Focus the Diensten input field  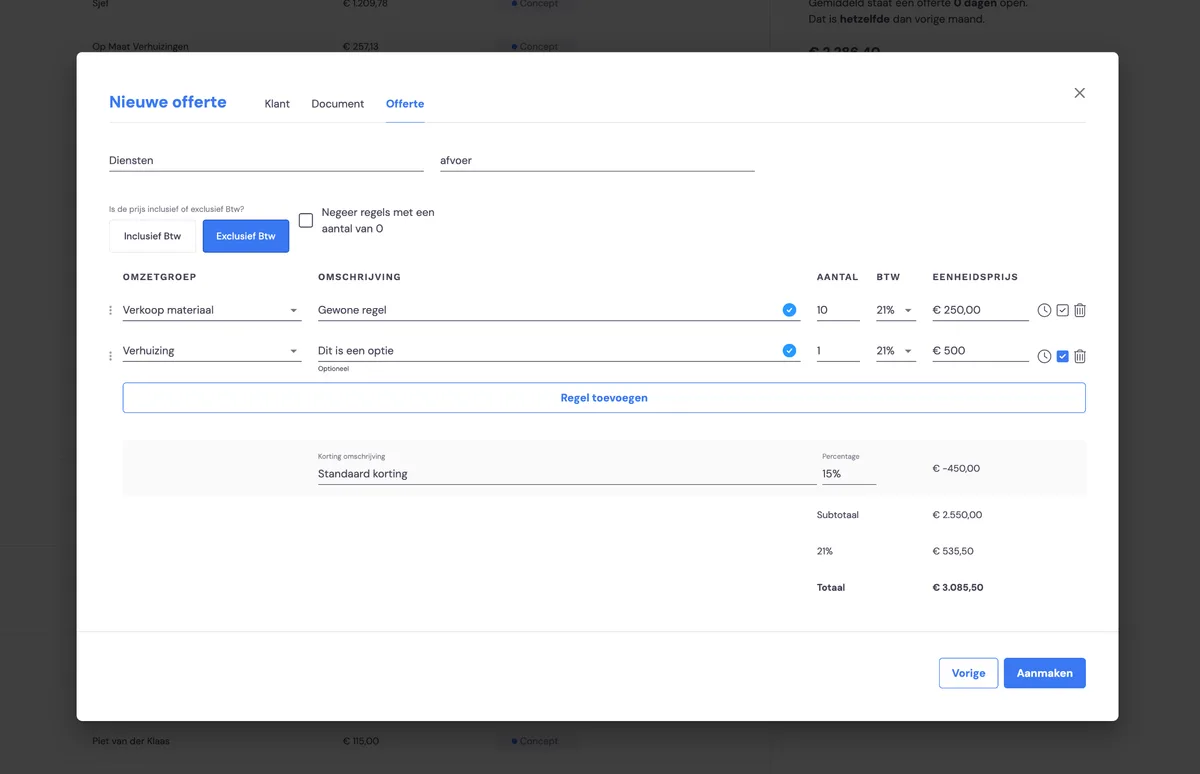coord(266,160)
